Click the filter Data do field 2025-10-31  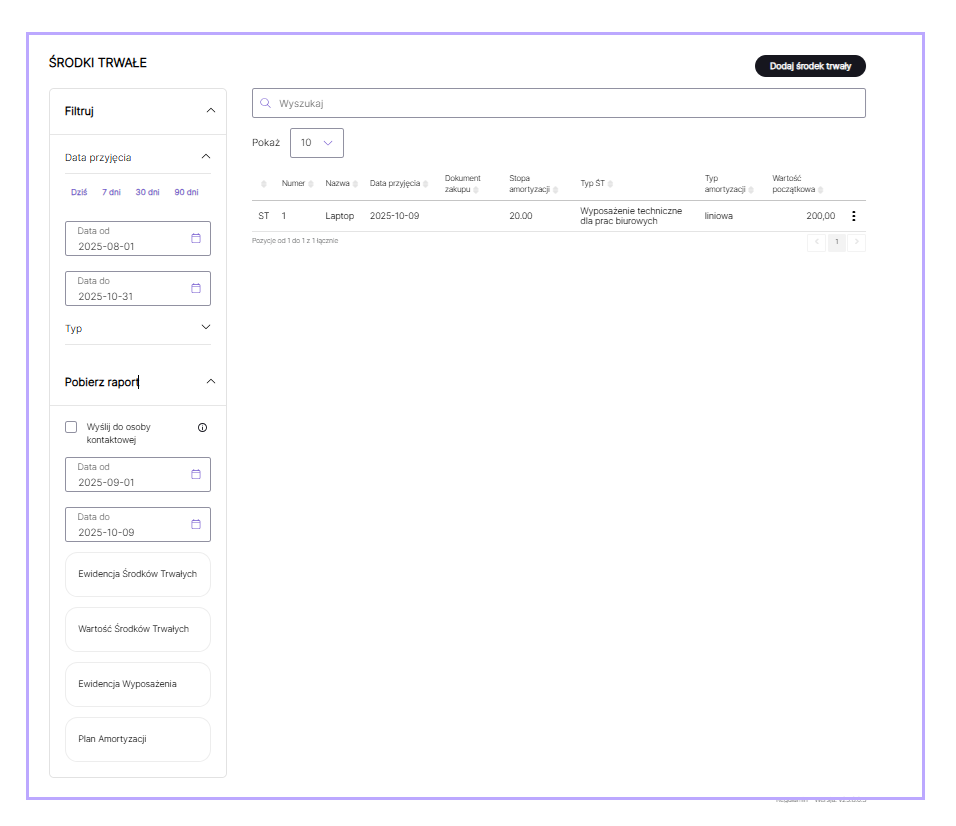[138, 288]
